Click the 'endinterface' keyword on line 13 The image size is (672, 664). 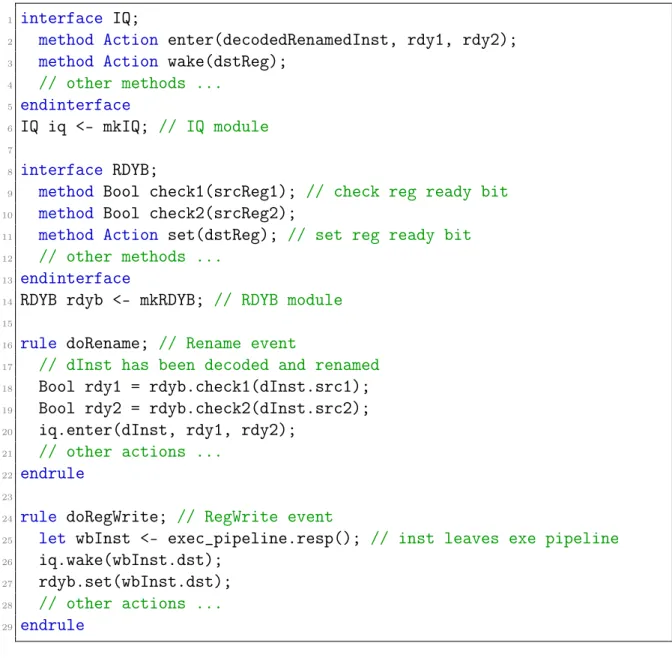[75, 279]
